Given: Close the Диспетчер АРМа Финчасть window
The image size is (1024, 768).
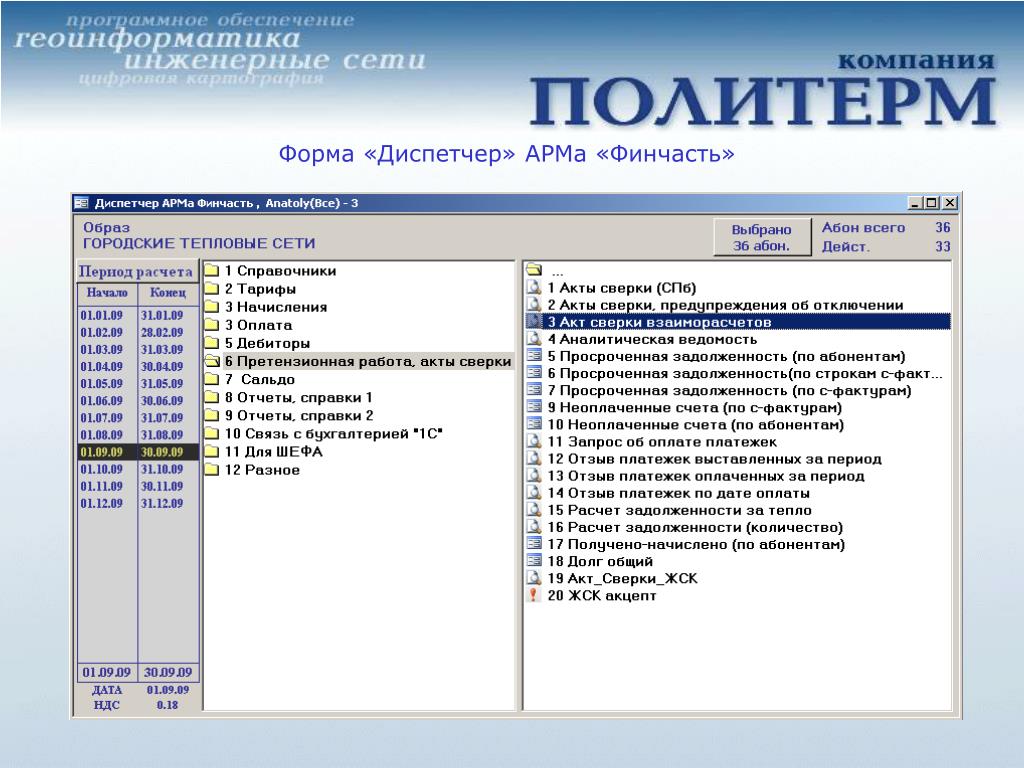Looking at the screenshot, I should click(950, 203).
